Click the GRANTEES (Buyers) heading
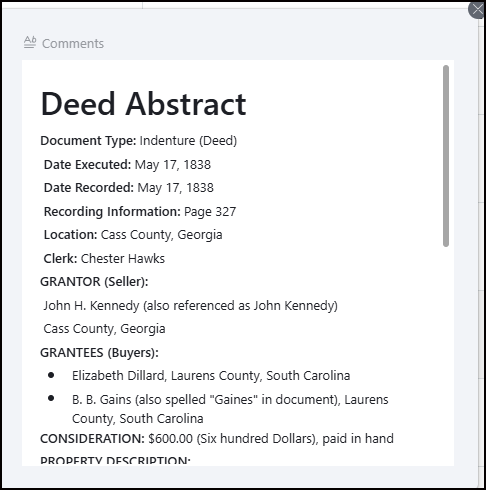This screenshot has height=490, width=486. 99,352
